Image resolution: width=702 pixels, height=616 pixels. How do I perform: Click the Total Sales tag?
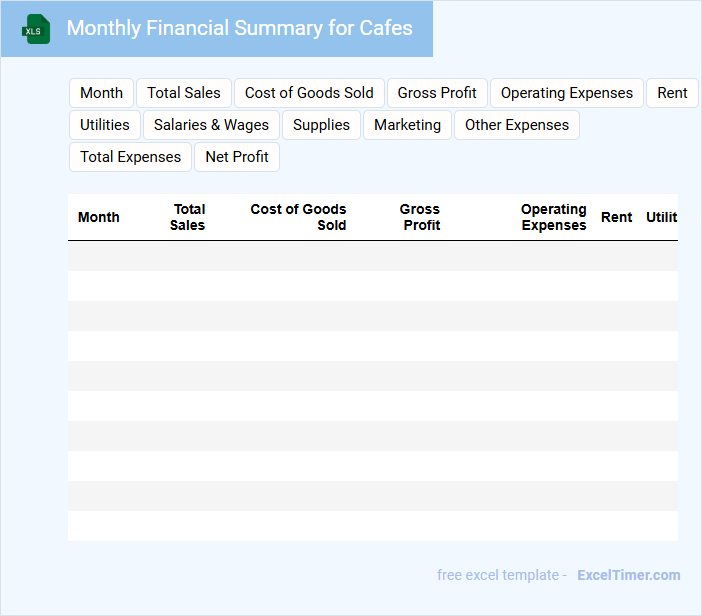point(184,93)
